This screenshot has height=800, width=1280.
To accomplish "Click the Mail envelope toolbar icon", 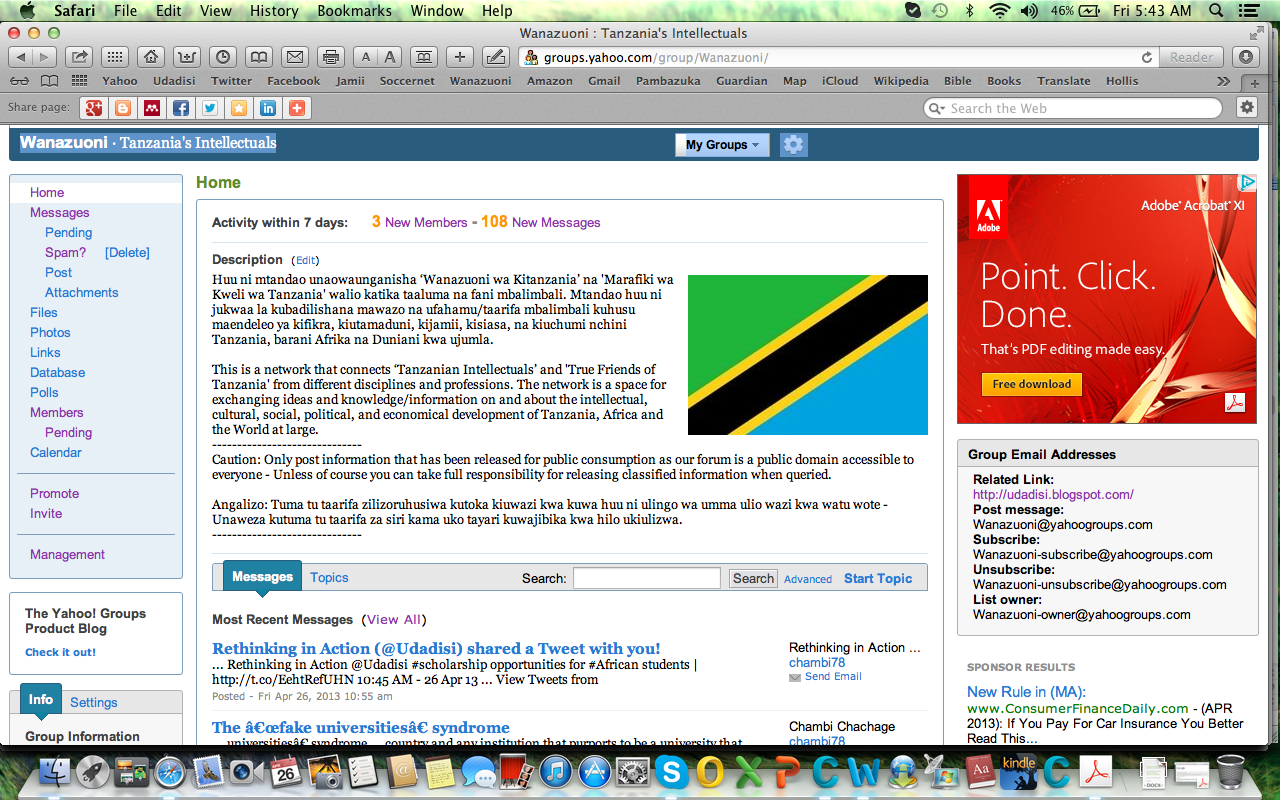I will click(x=293, y=57).
